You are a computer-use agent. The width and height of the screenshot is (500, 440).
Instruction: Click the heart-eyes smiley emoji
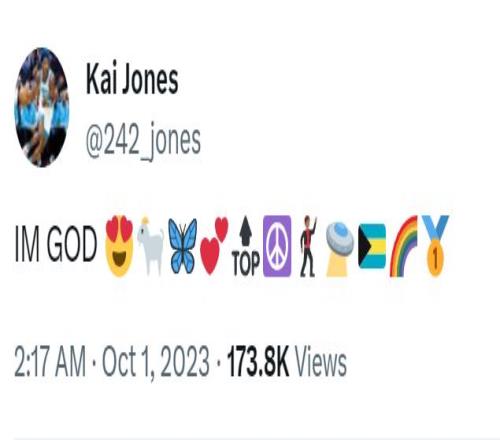click(119, 246)
